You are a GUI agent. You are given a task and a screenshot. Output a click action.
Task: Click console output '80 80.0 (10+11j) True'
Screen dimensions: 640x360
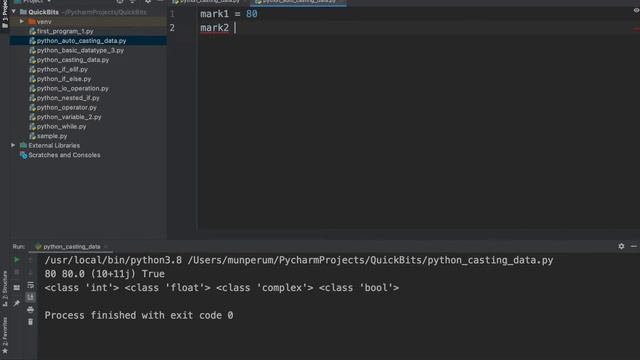click(104, 274)
